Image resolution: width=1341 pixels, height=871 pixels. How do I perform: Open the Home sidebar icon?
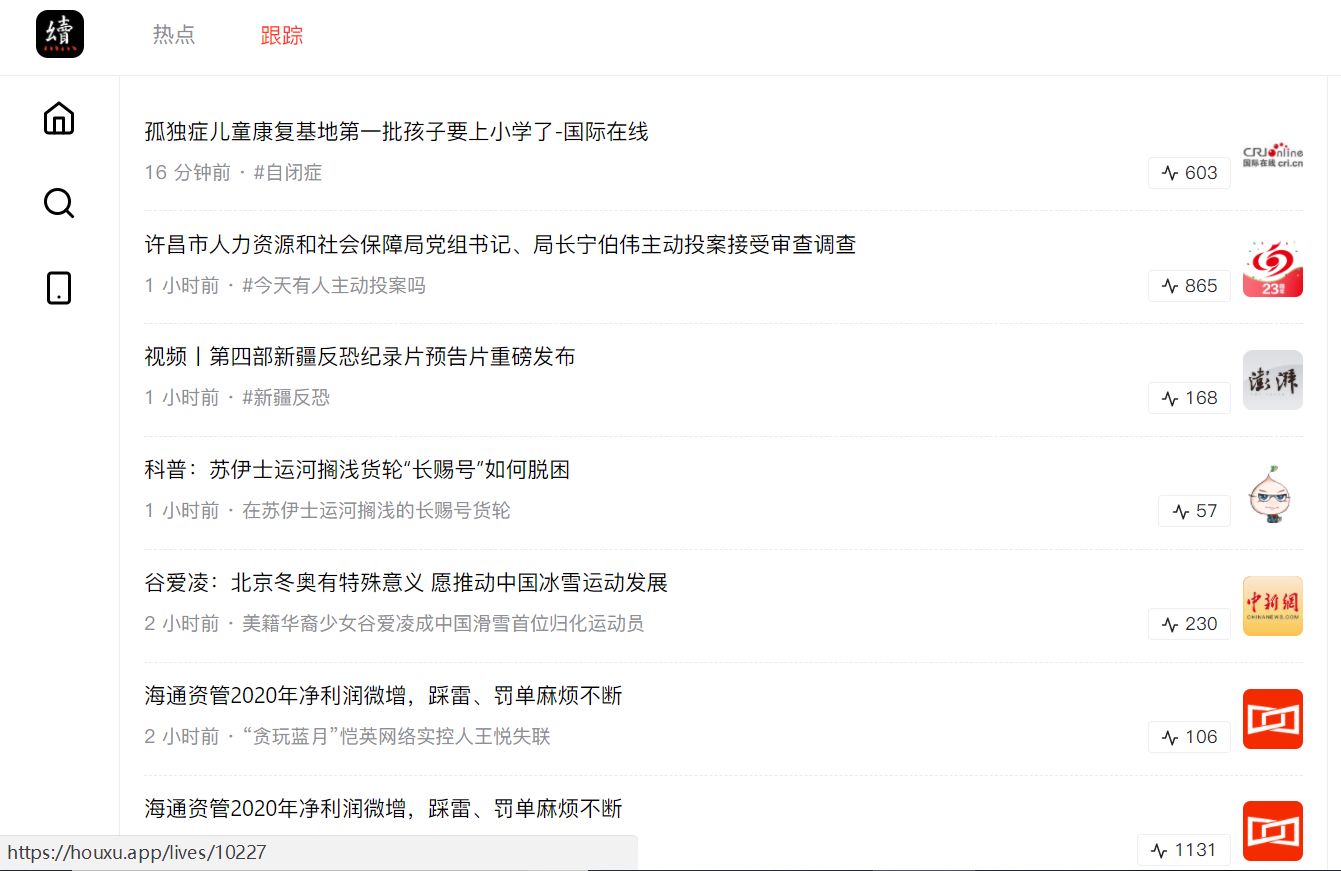[59, 118]
